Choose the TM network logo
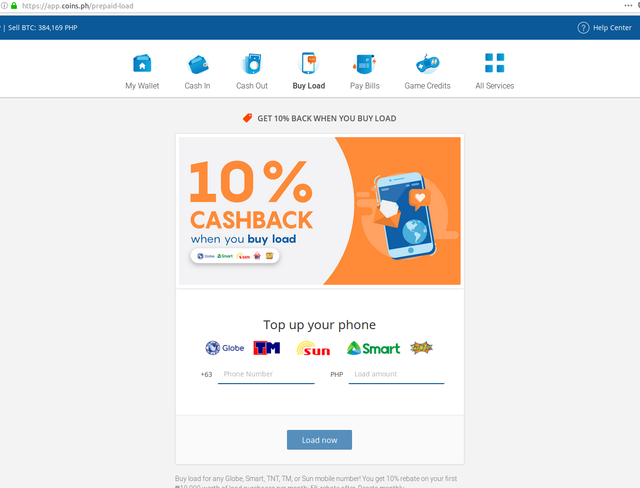Viewport: 640px width, 488px height. click(x=267, y=348)
